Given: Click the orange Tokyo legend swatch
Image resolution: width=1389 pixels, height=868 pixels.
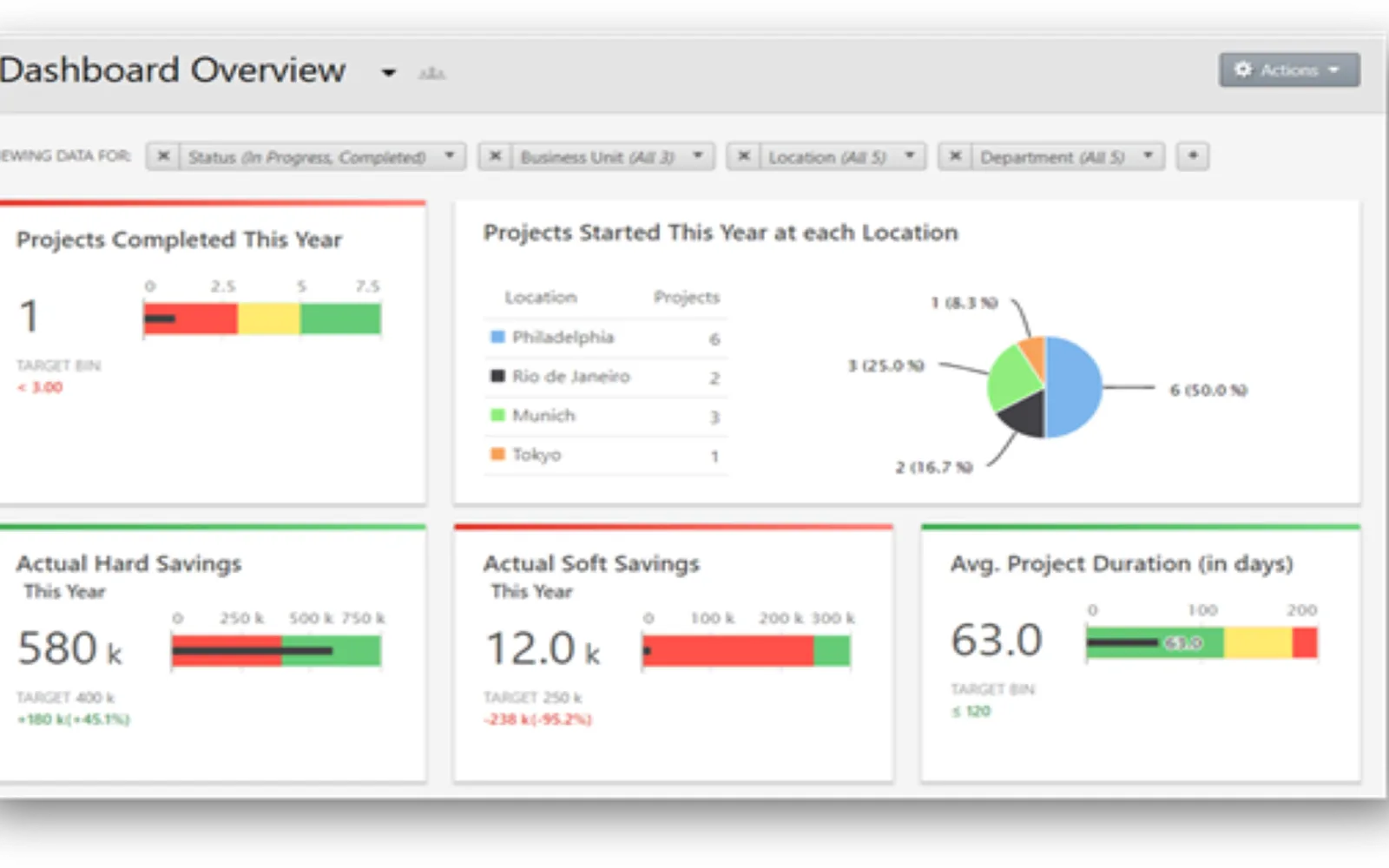Looking at the screenshot, I should (497, 454).
